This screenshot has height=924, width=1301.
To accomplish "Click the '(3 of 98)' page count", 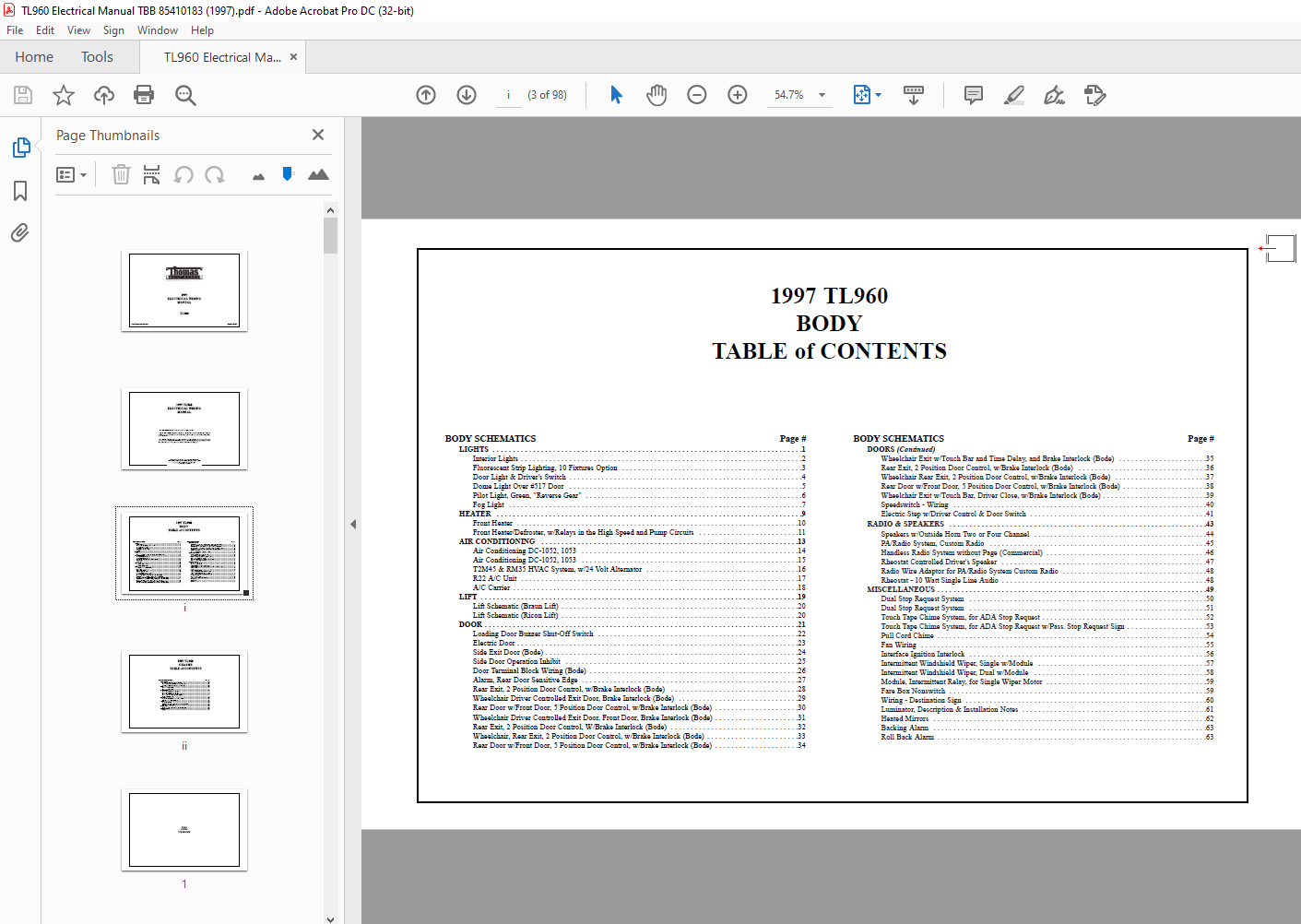I will click(x=548, y=95).
